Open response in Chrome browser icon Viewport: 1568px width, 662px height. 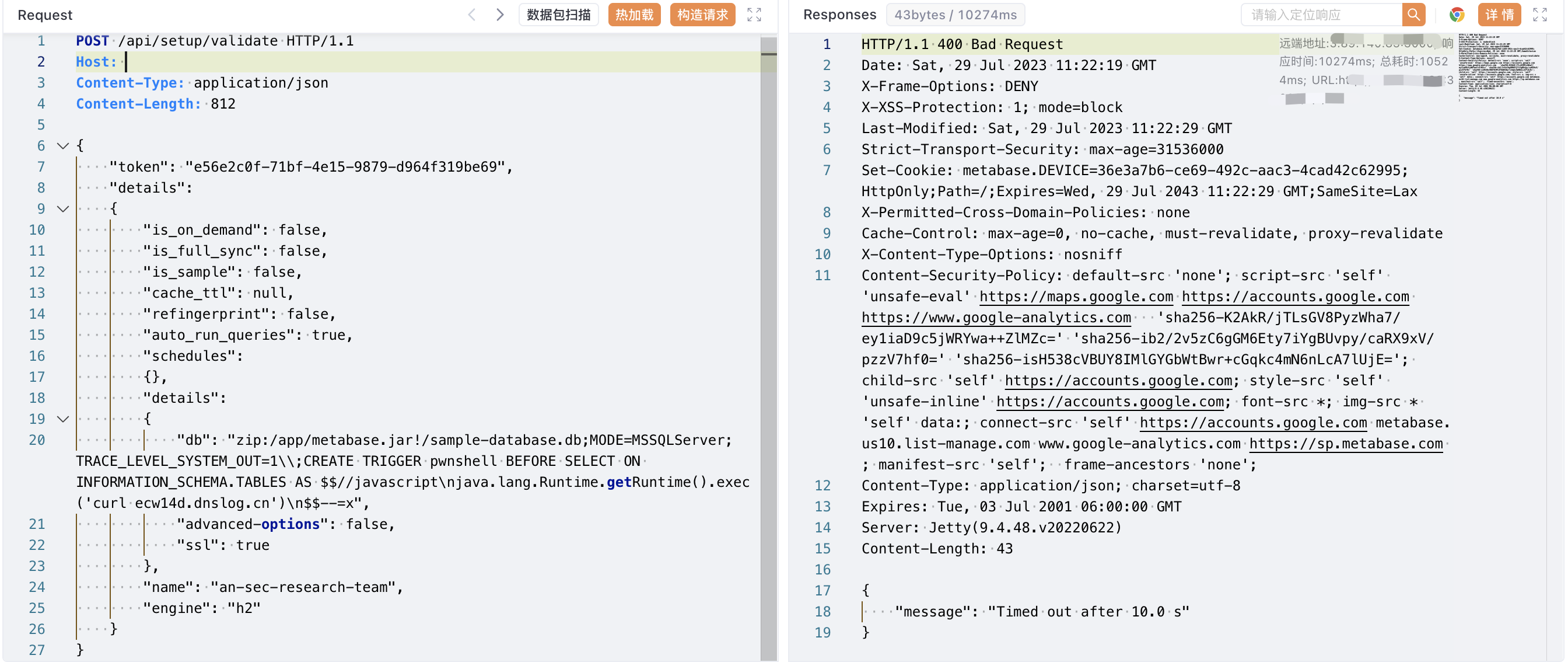click(1457, 15)
